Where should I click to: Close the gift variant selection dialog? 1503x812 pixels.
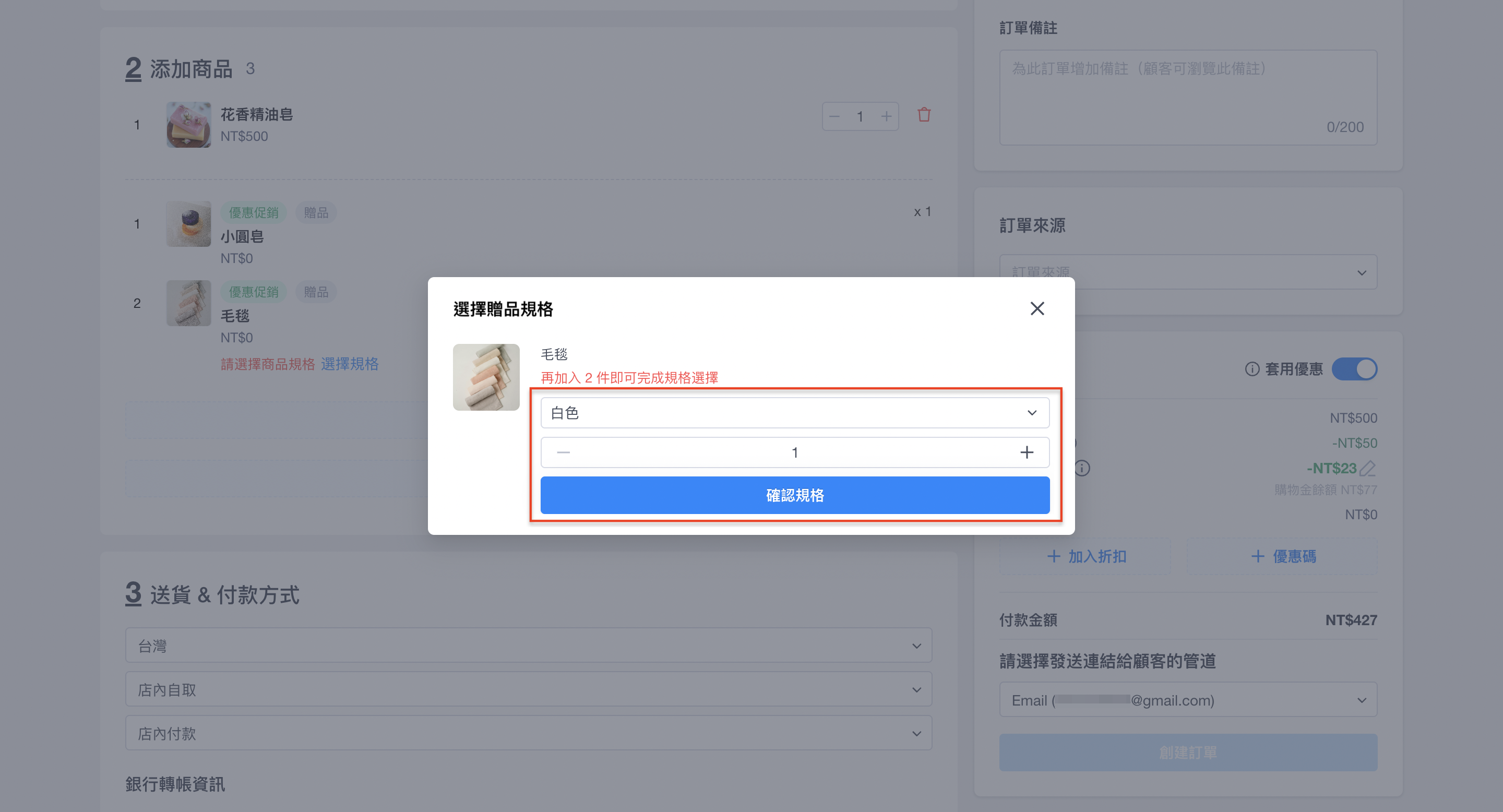pyautogui.click(x=1037, y=308)
